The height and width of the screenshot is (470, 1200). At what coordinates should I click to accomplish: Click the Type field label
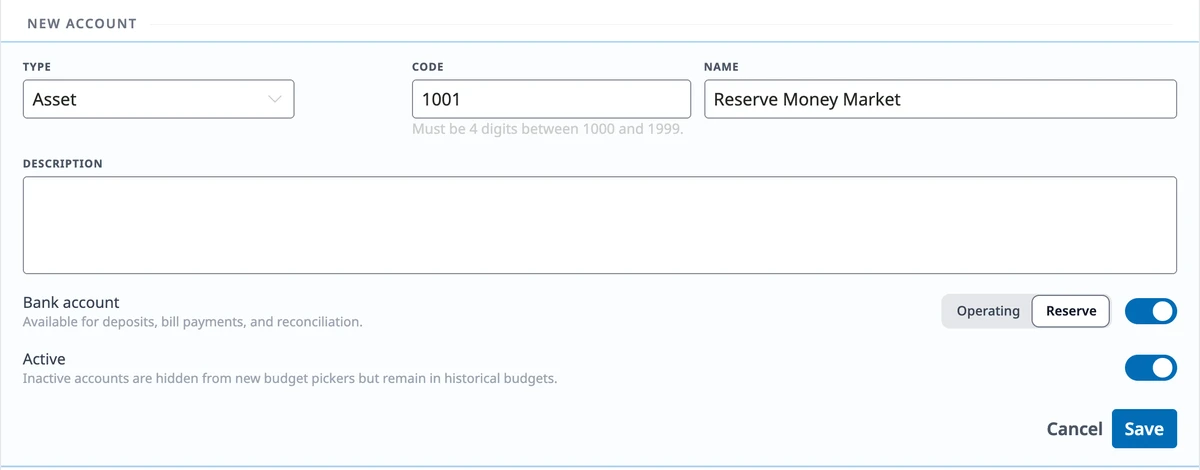tap(37, 67)
